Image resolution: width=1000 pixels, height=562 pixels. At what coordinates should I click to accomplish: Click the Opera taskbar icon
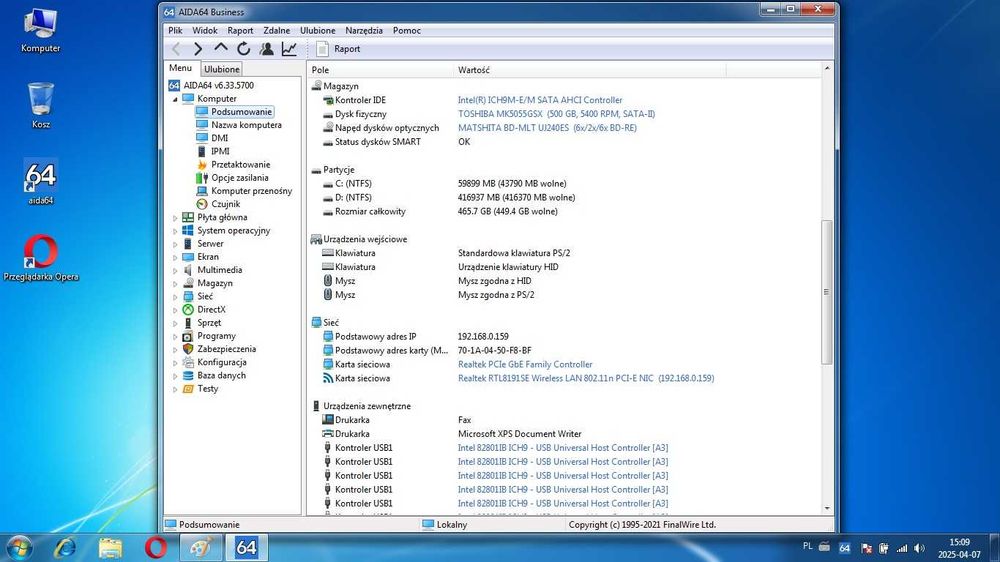[156, 547]
